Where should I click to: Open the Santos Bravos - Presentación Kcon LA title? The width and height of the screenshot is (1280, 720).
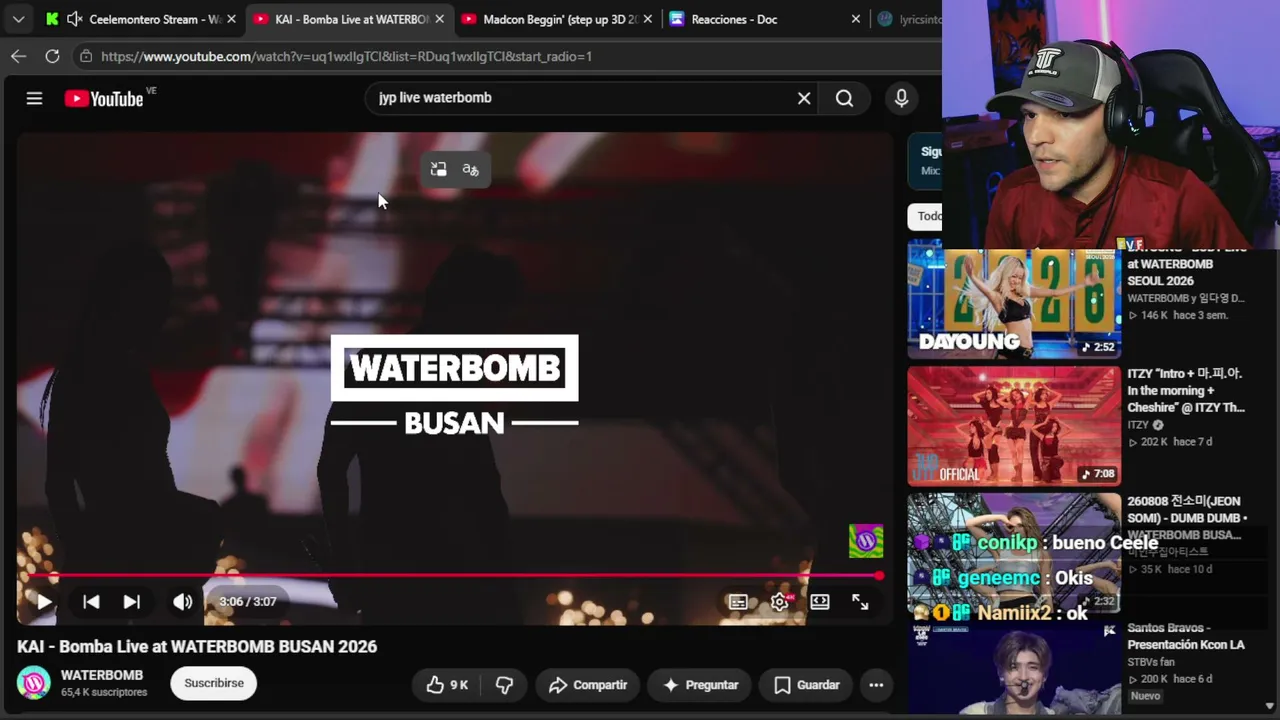[1186, 636]
